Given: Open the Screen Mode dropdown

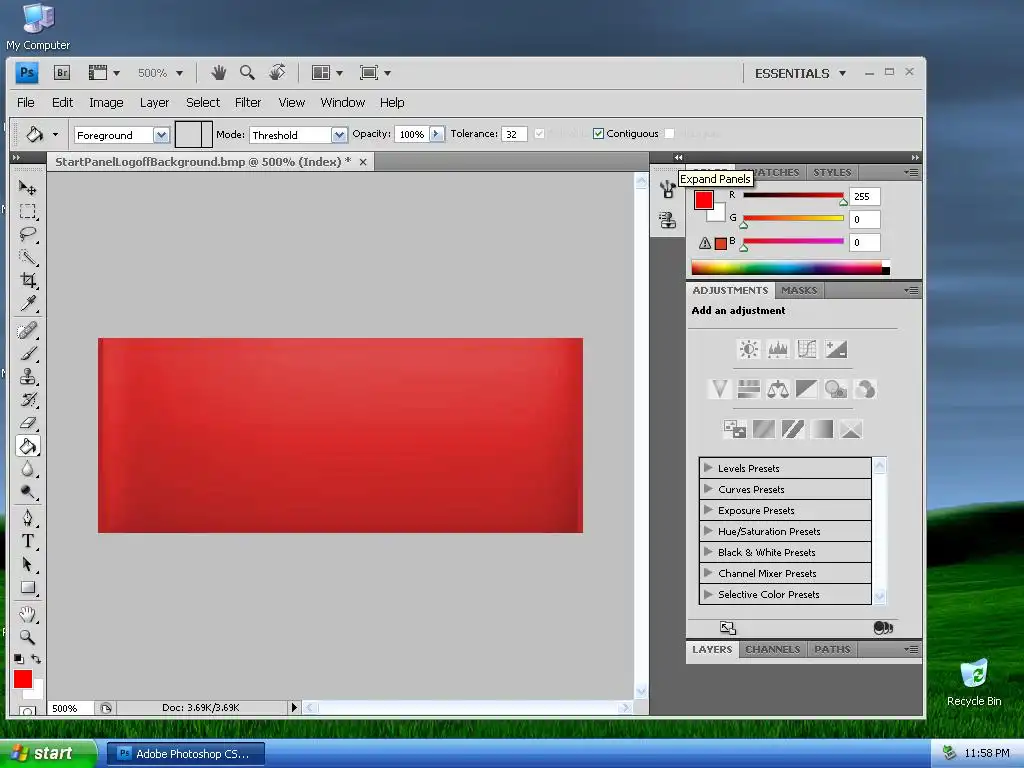Looking at the screenshot, I should point(375,72).
